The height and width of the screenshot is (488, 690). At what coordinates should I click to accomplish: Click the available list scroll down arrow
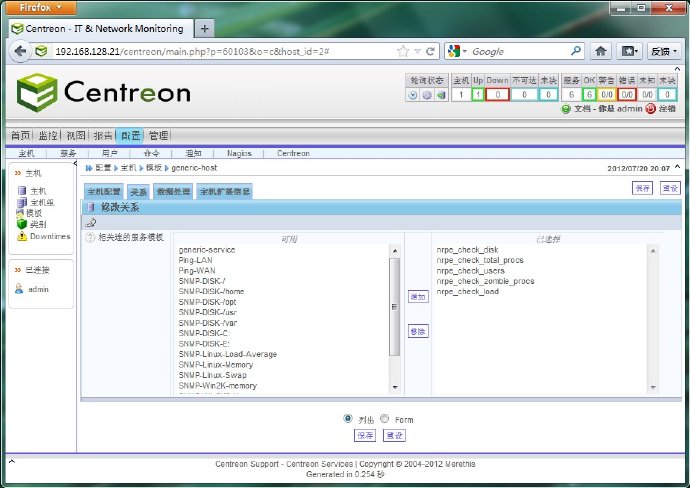click(395, 387)
